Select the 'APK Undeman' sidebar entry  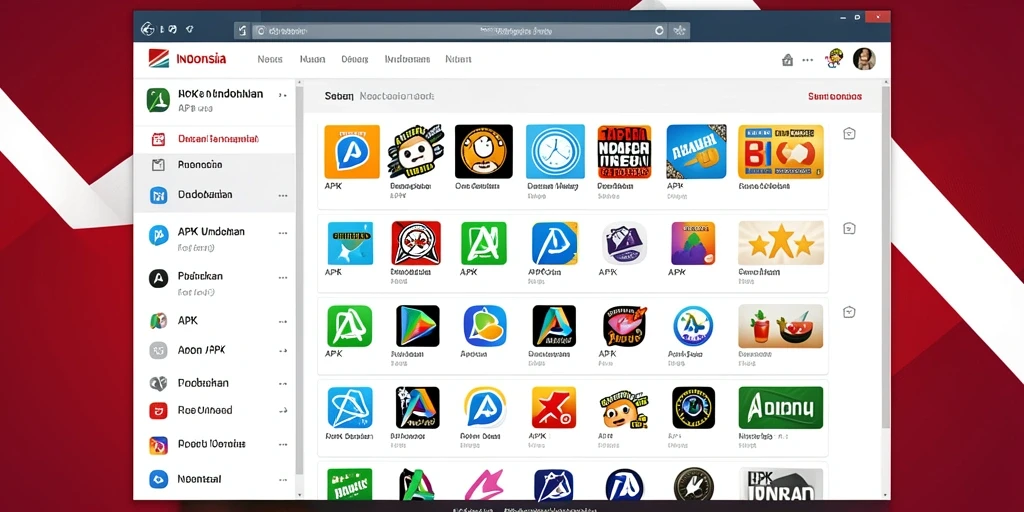pos(214,238)
